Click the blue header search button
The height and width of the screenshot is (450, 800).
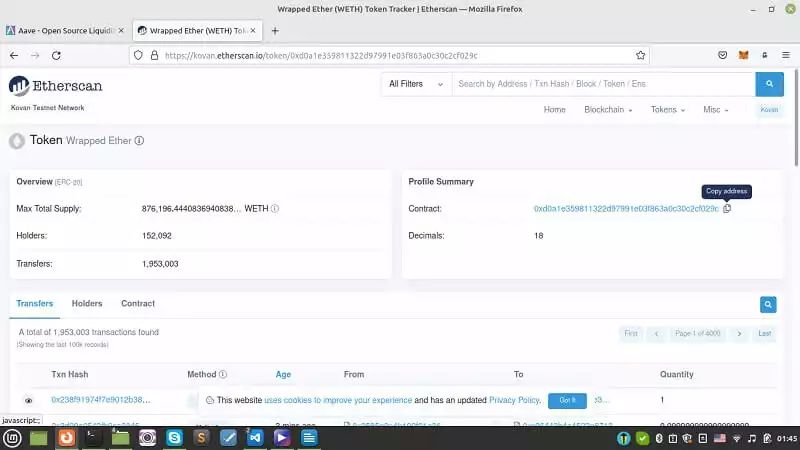click(x=769, y=84)
